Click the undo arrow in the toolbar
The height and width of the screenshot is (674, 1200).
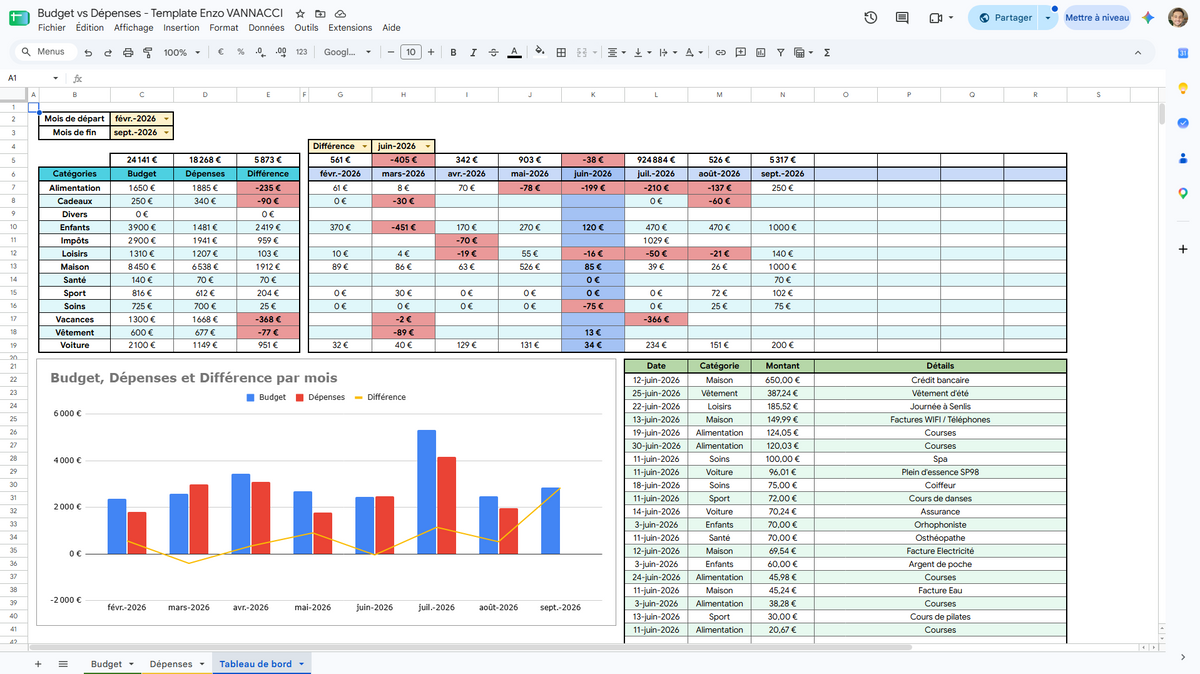(89, 53)
